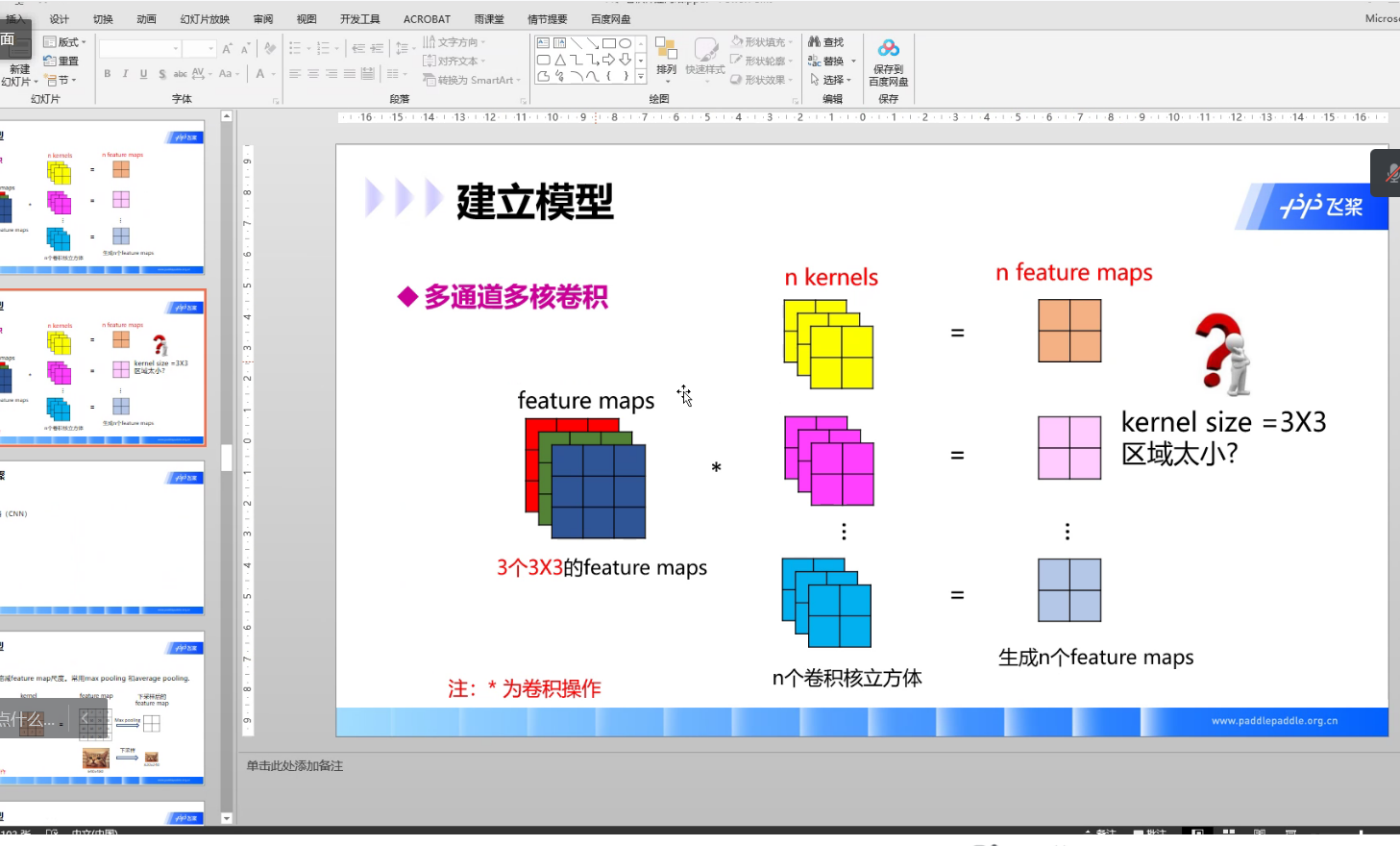Select the rectangle shape
Screen dimensions: 1400x846
pos(609,43)
